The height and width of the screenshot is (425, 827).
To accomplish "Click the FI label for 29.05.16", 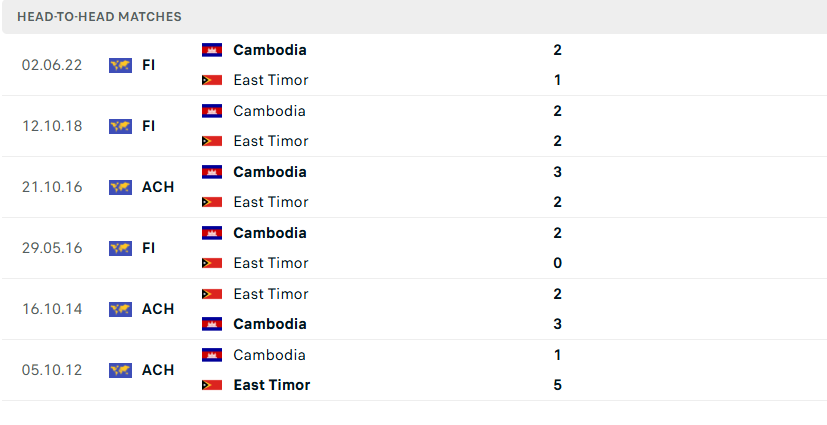I will point(148,248).
